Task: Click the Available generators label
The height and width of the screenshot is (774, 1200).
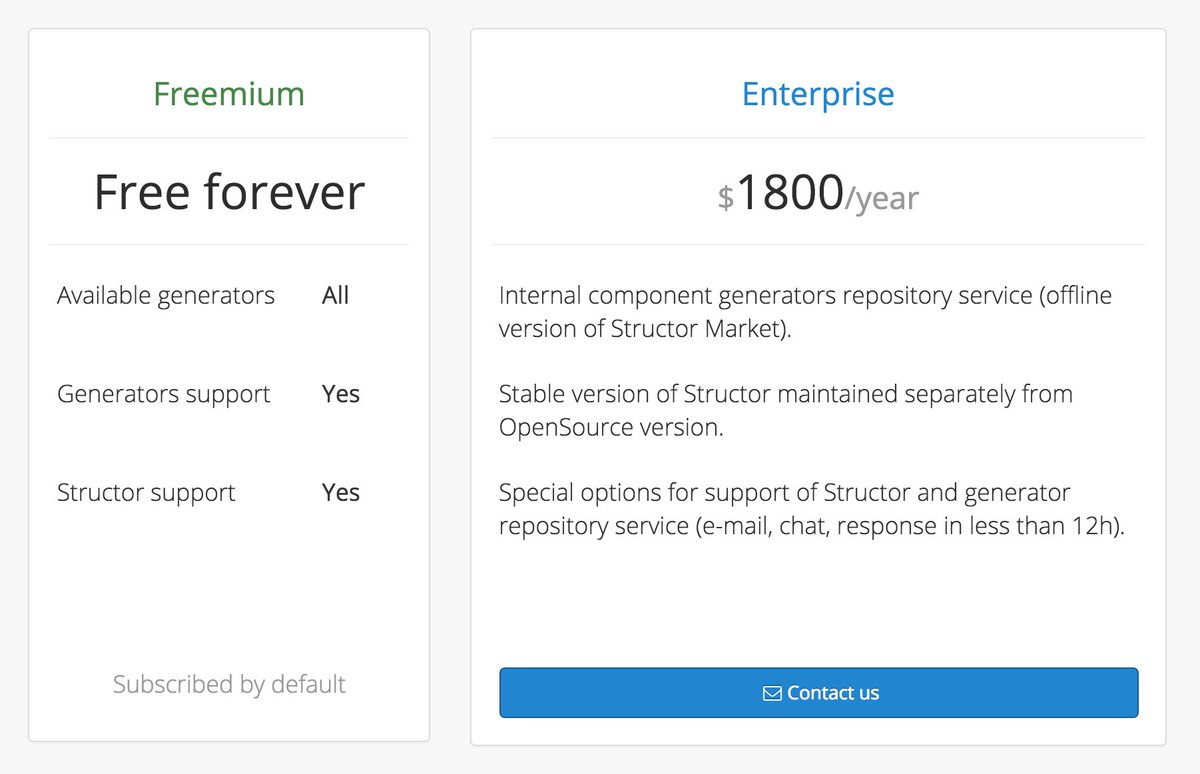Action: (166, 295)
